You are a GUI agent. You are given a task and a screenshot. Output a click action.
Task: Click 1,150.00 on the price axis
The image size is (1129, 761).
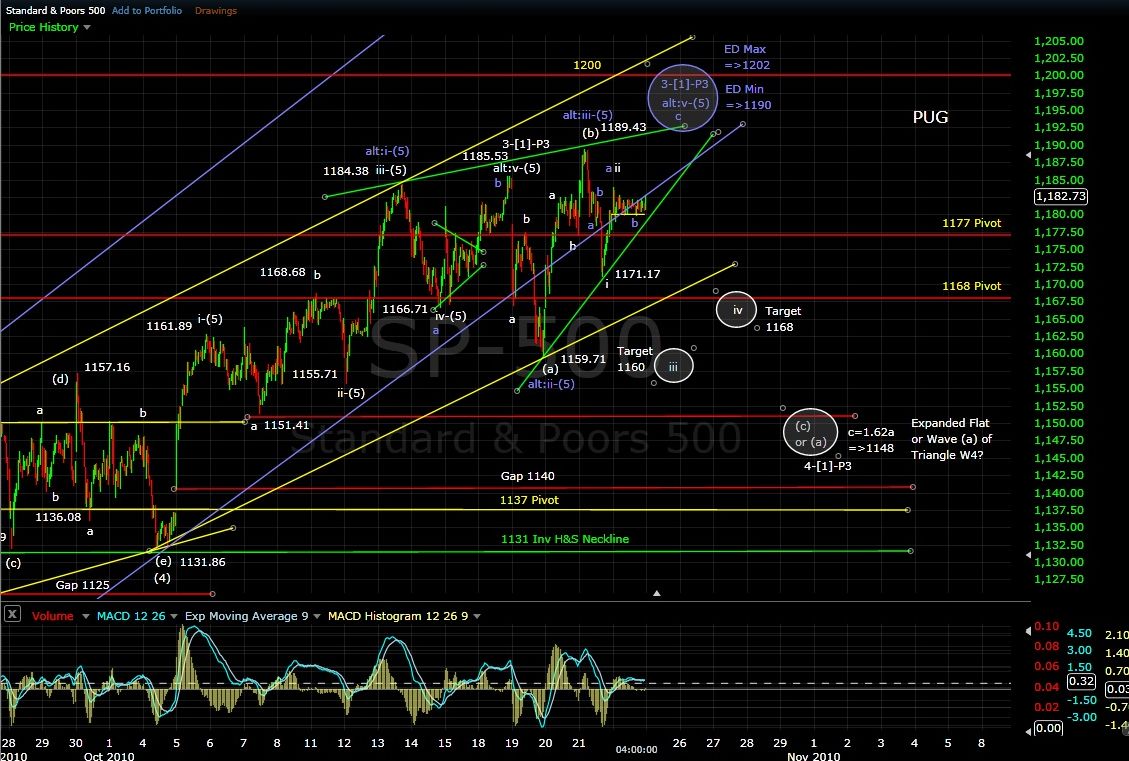[x=1058, y=423]
